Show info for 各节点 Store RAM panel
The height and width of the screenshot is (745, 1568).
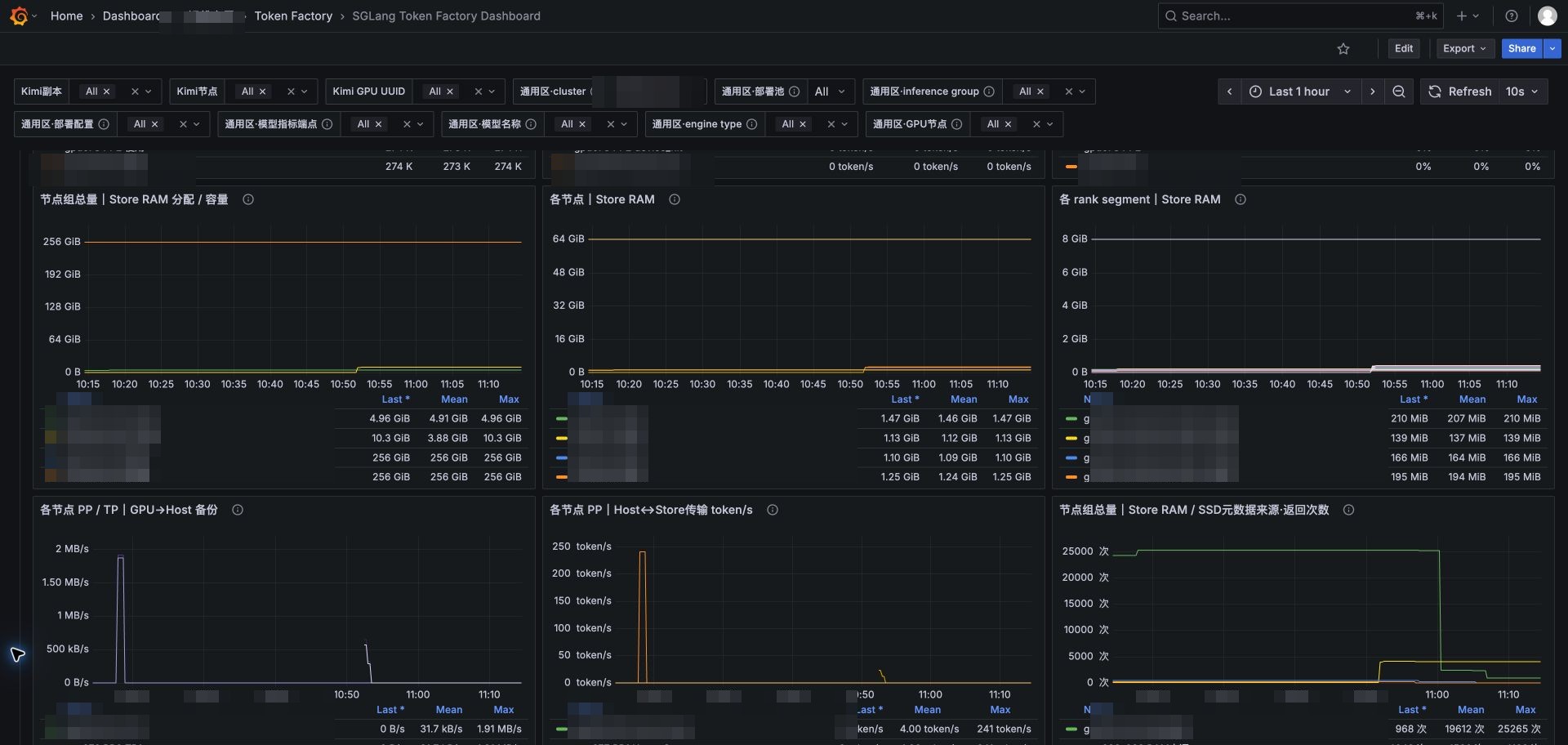point(675,199)
